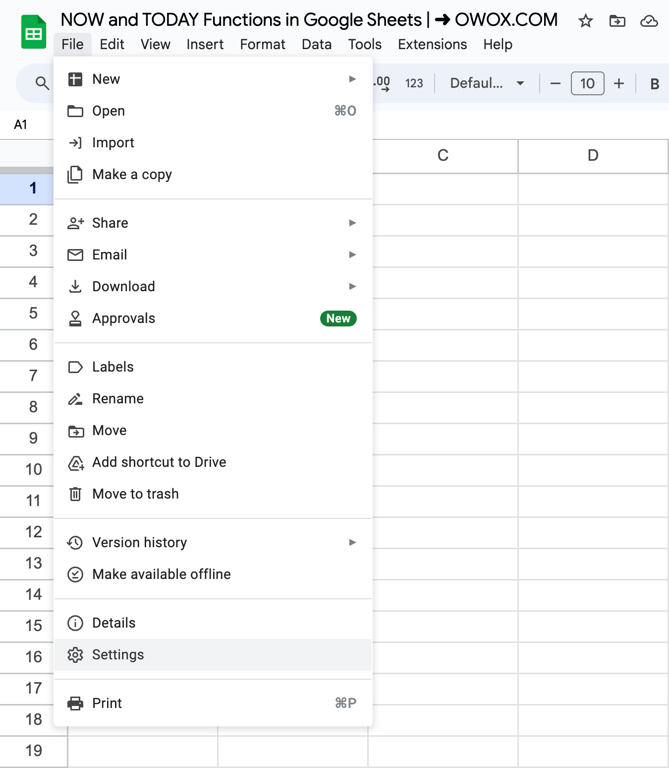Expand the Download submenu arrow
This screenshot has height=768, width=669.
click(352, 286)
